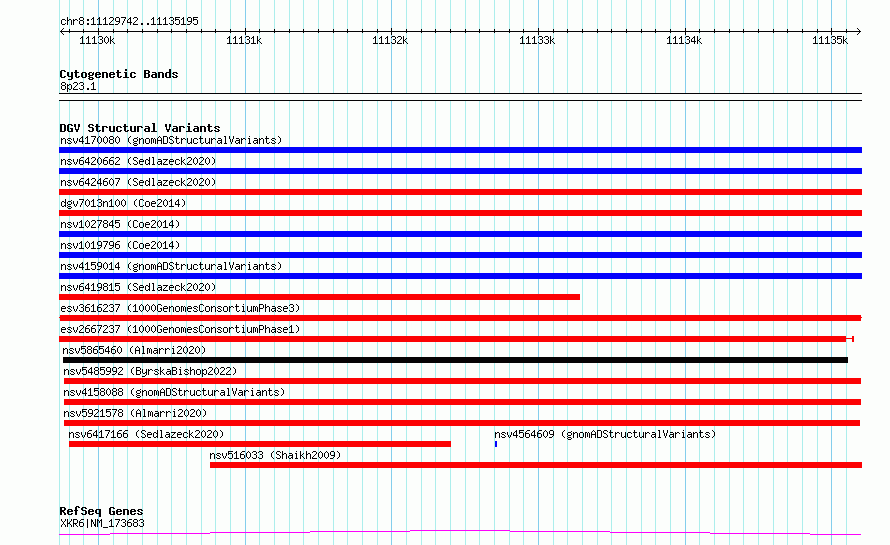Screen dimensions: 890x545
Task: Click the blue bar under nsv4170080
Action: [460, 150]
